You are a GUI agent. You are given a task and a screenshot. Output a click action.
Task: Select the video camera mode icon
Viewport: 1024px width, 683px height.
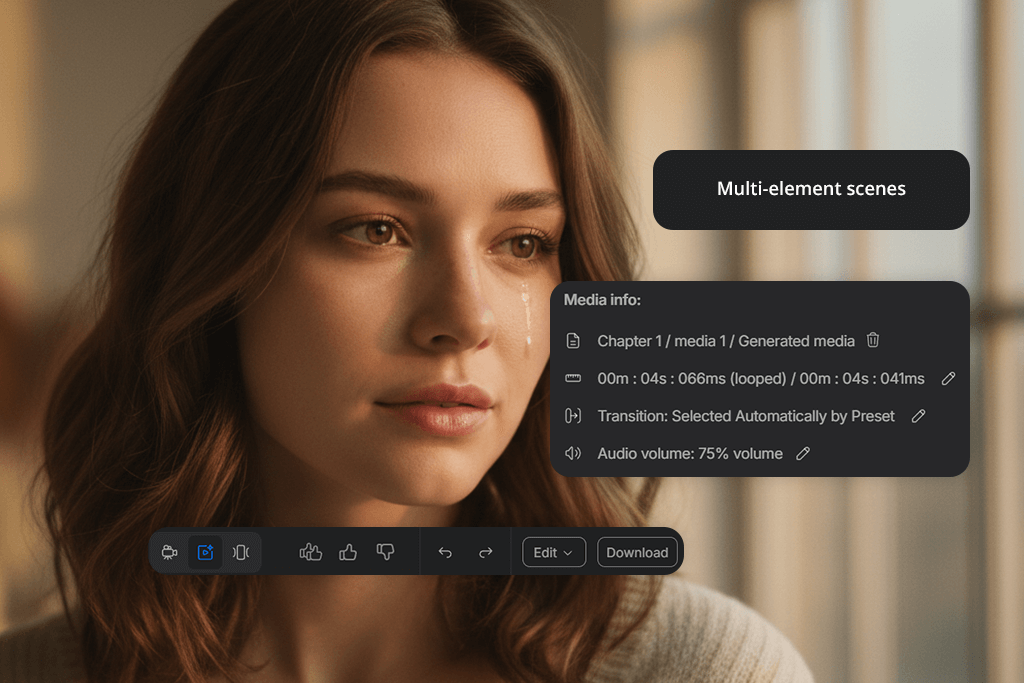tap(170, 552)
